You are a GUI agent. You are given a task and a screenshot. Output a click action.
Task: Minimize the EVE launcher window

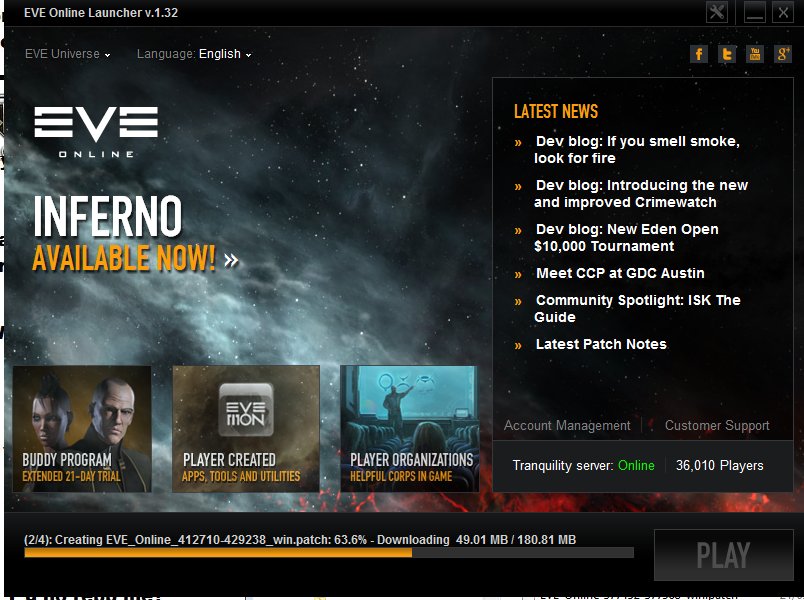click(x=755, y=12)
